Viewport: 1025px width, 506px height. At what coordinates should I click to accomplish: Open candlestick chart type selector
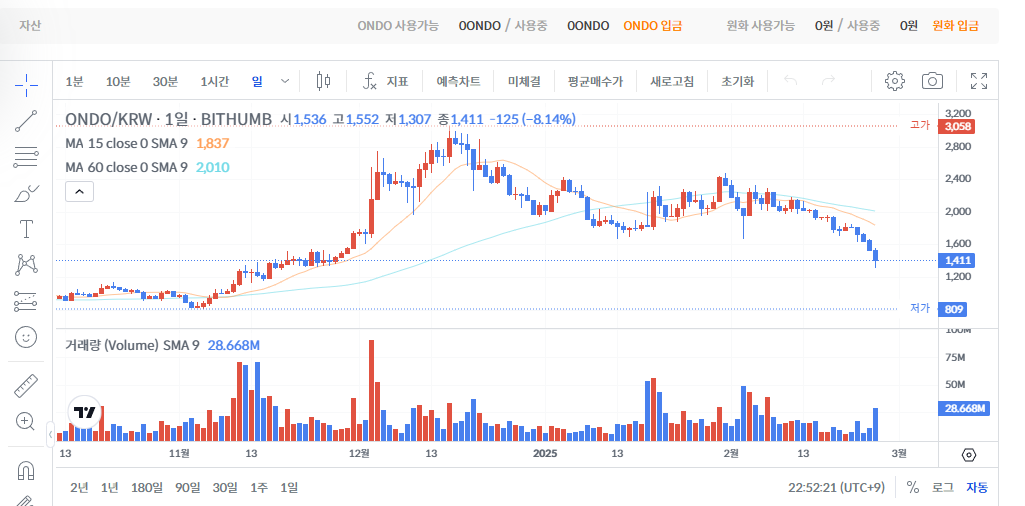323,81
